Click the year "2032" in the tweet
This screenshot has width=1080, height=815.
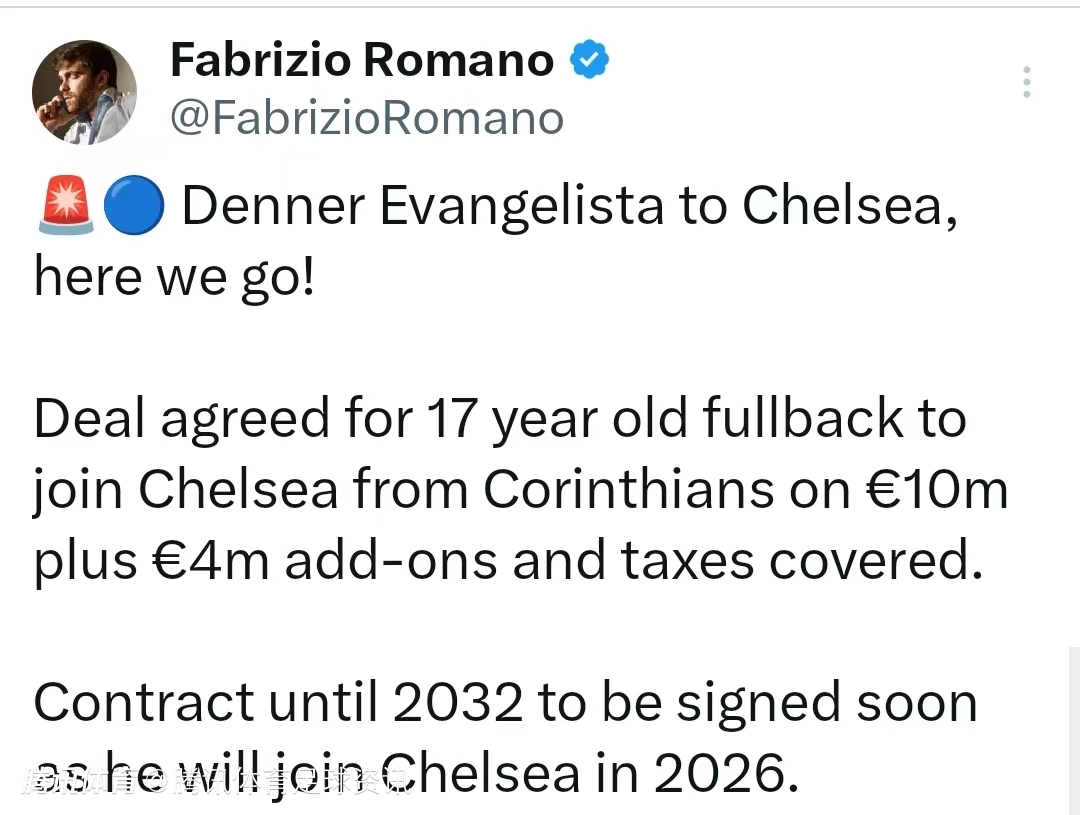point(458,703)
